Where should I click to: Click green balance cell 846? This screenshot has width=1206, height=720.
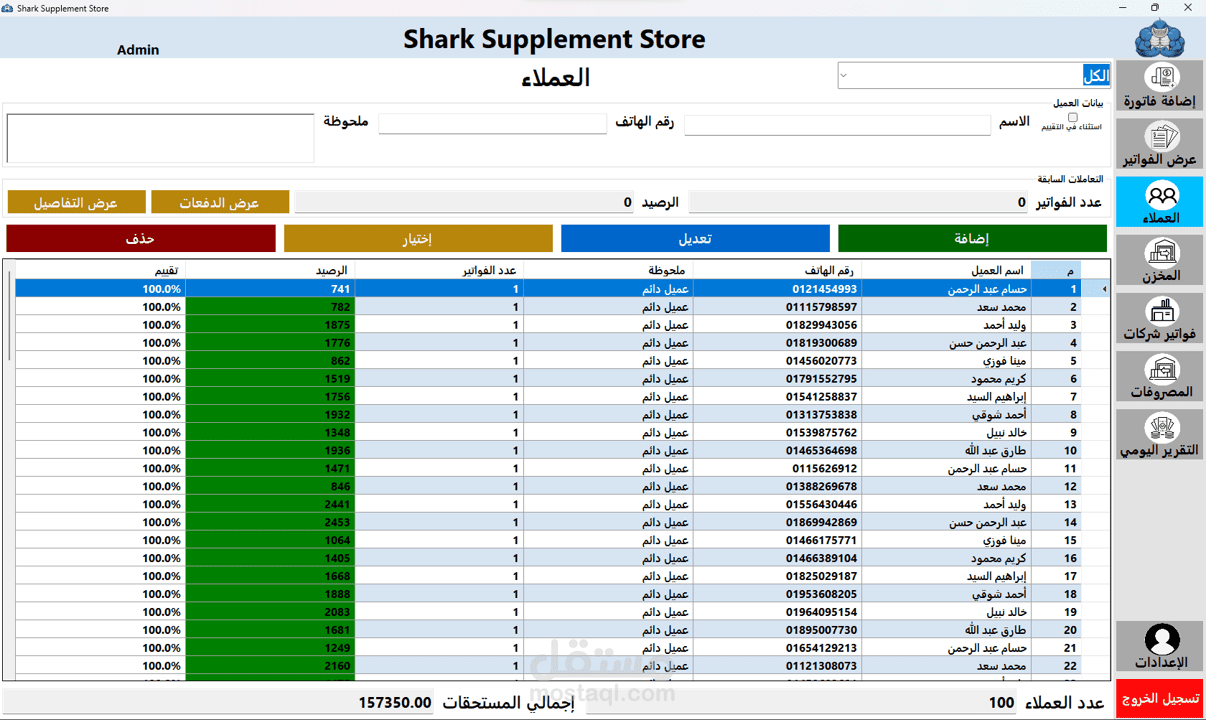pyautogui.click(x=270, y=487)
